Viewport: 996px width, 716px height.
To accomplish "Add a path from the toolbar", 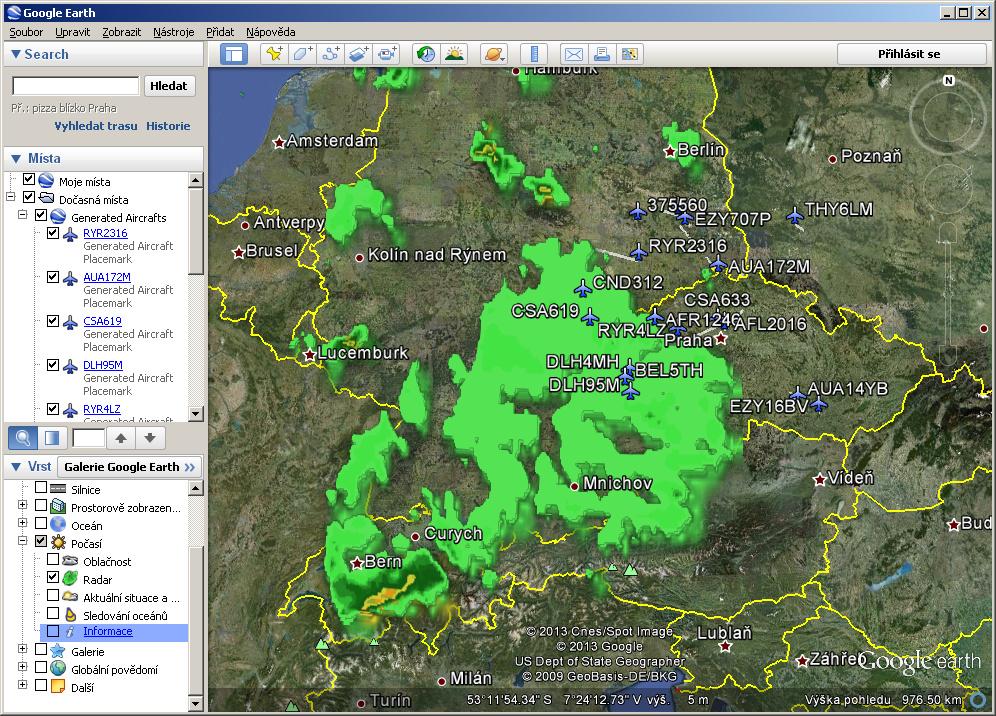I will [330, 54].
